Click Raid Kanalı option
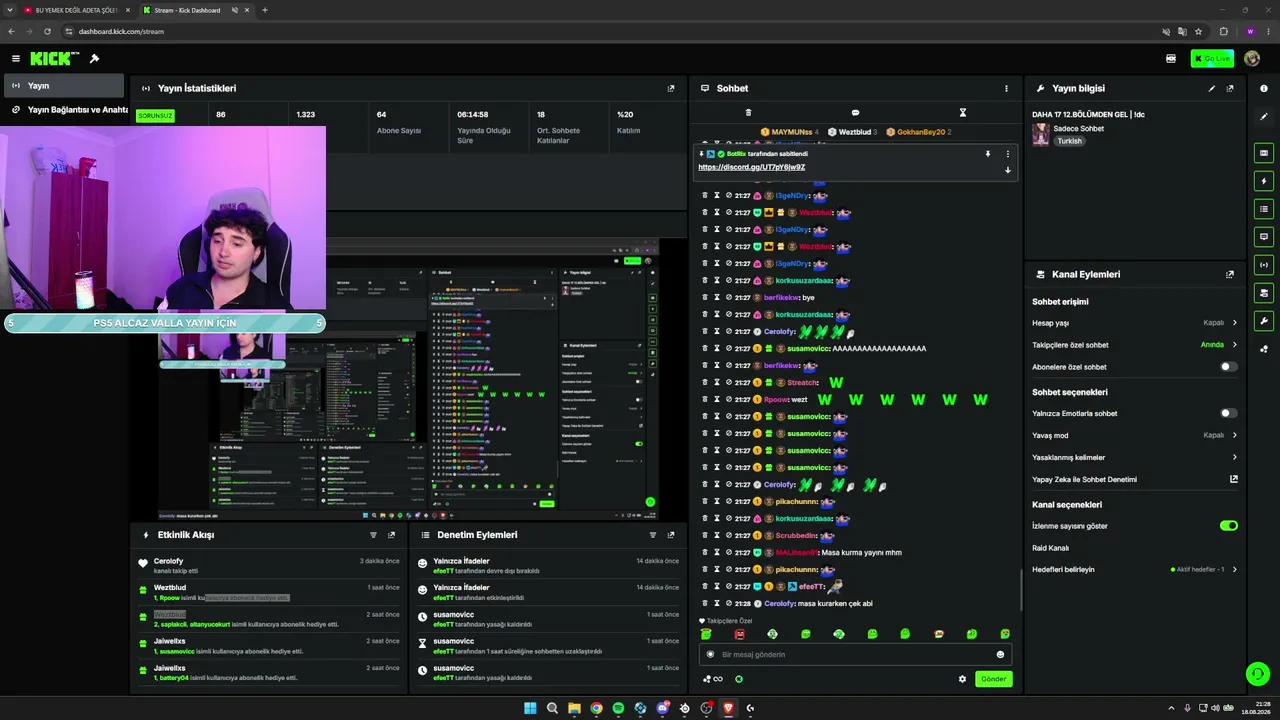1280x720 pixels. pyautogui.click(x=1050, y=548)
